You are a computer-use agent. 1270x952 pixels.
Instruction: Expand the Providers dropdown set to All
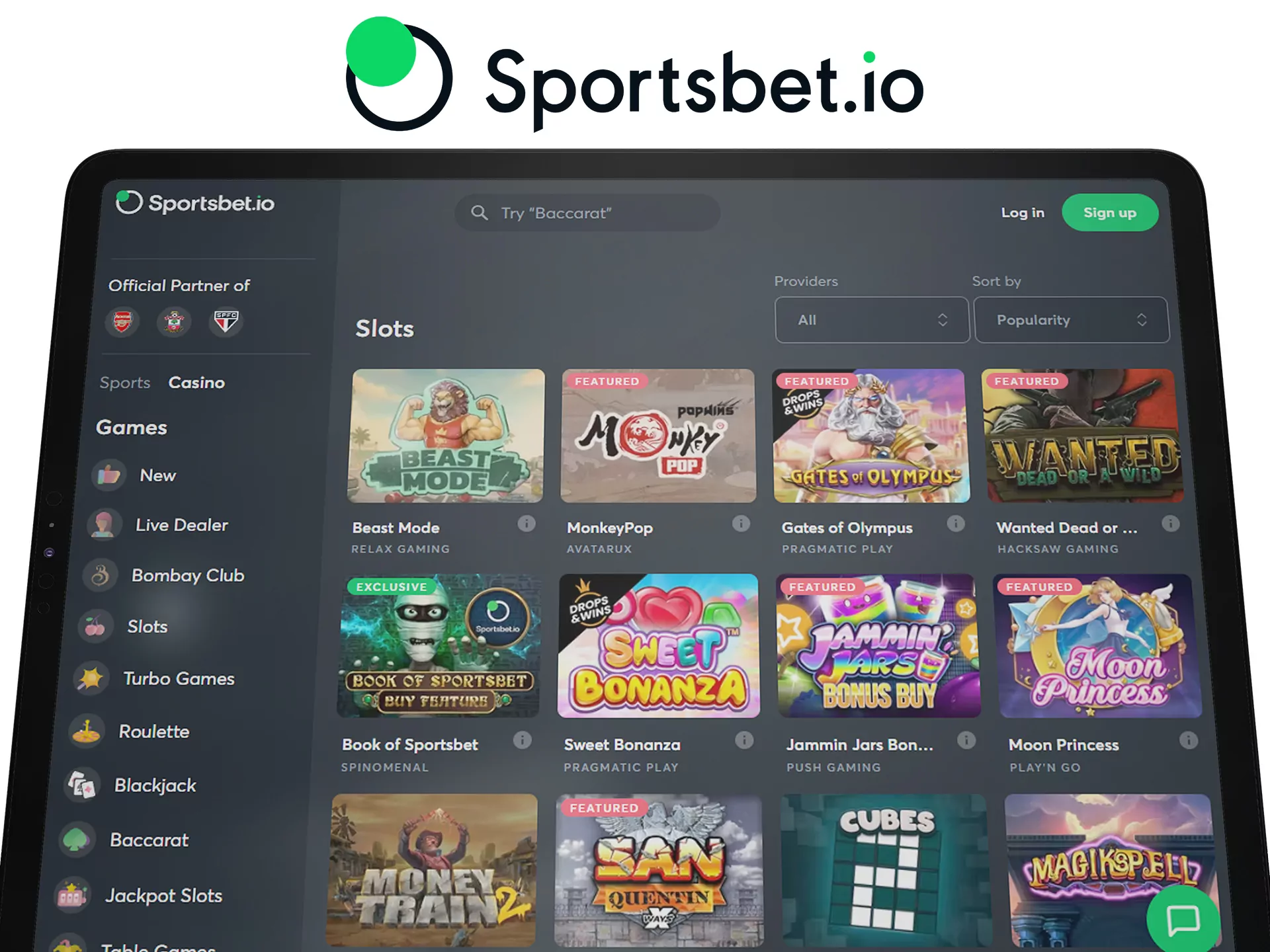tap(872, 320)
